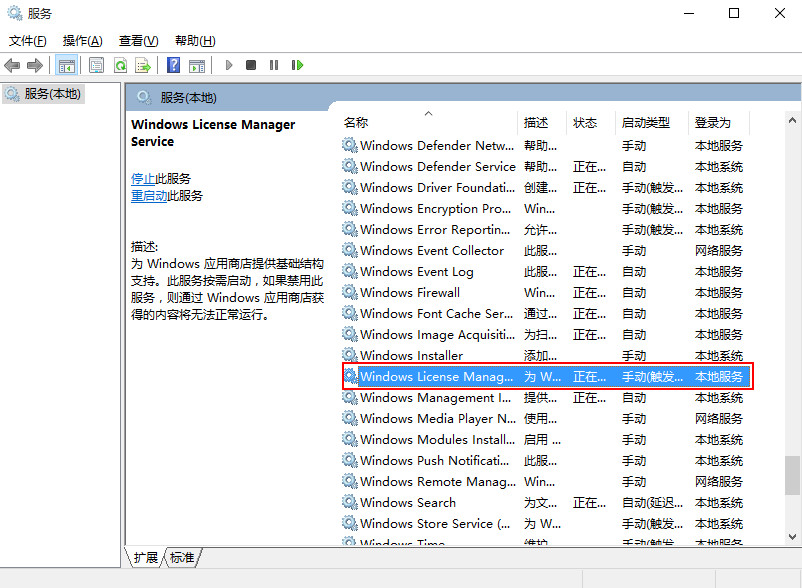Switch to the 标准 tab
Image resolution: width=802 pixels, height=588 pixels.
(x=181, y=559)
